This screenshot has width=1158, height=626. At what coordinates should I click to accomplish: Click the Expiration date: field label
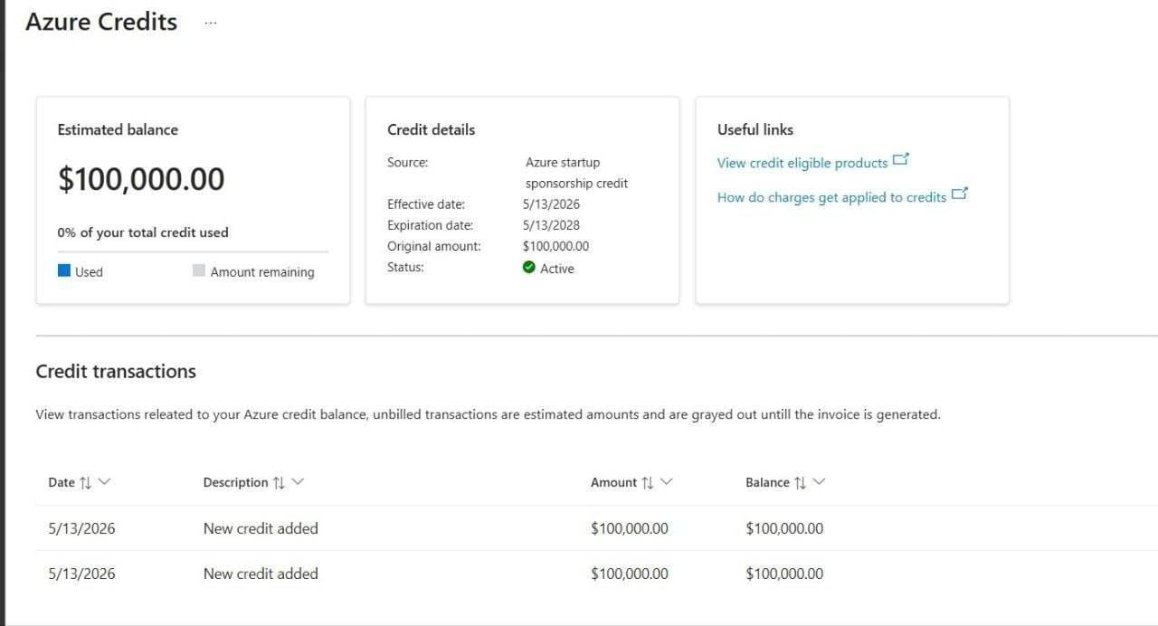[x=430, y=225]
